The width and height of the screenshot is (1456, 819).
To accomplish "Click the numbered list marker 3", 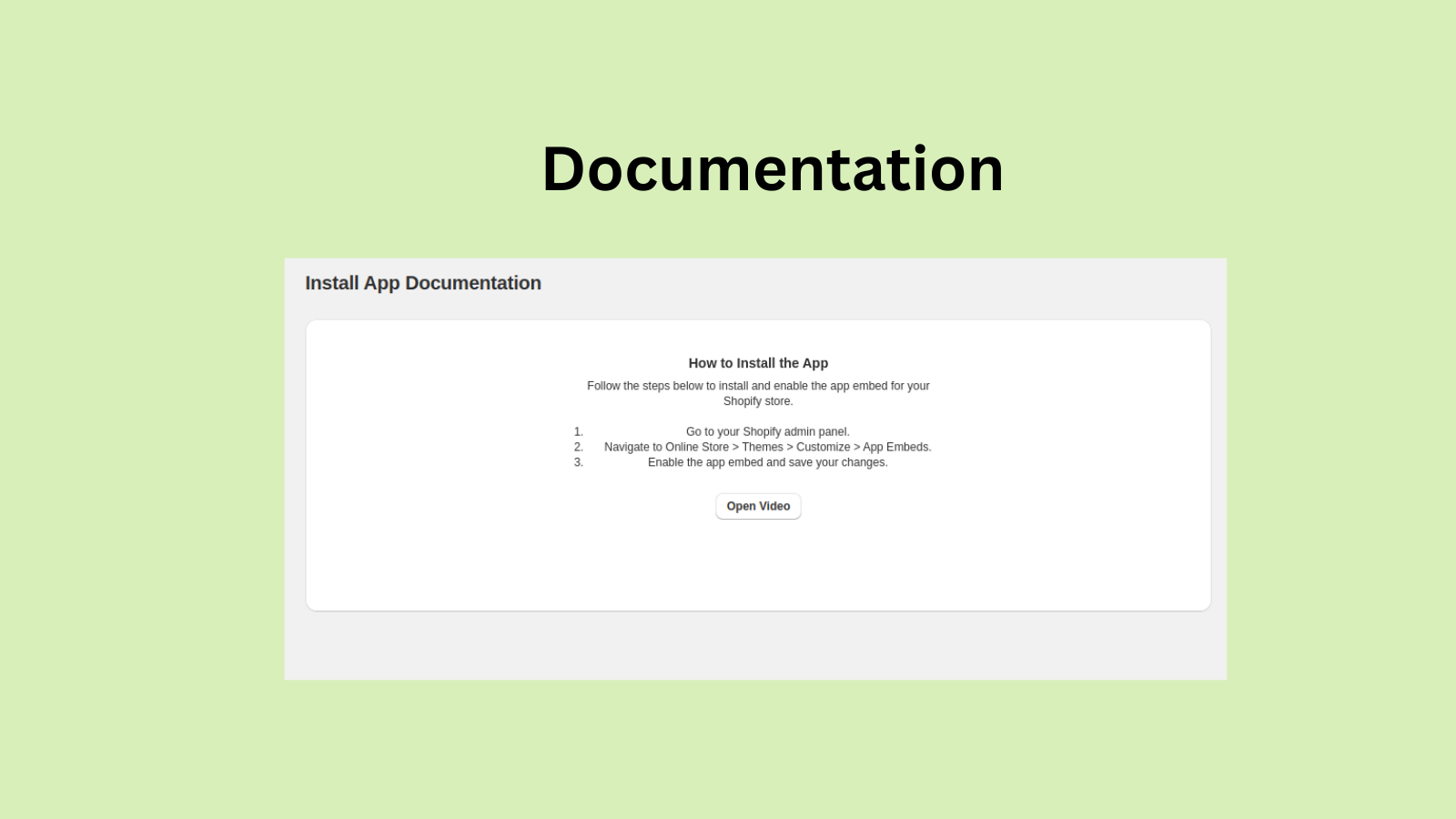I will pyautogui.click(x=577, y=461).
